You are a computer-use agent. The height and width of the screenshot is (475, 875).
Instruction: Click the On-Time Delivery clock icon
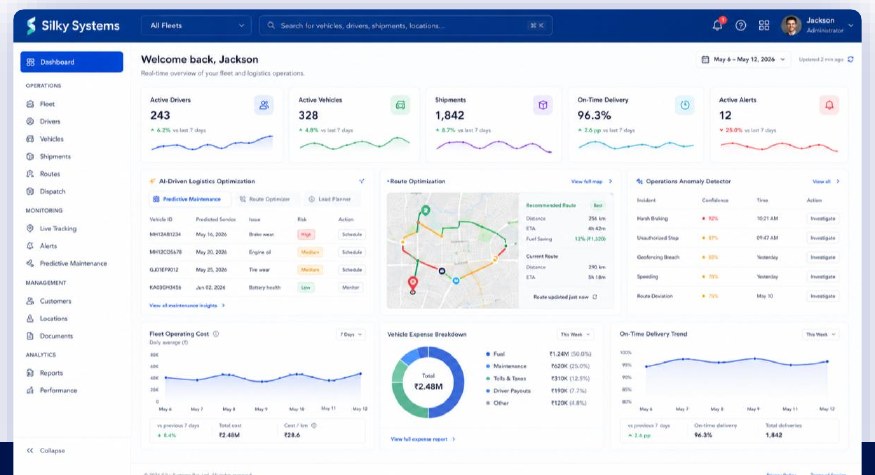point(685,105)
